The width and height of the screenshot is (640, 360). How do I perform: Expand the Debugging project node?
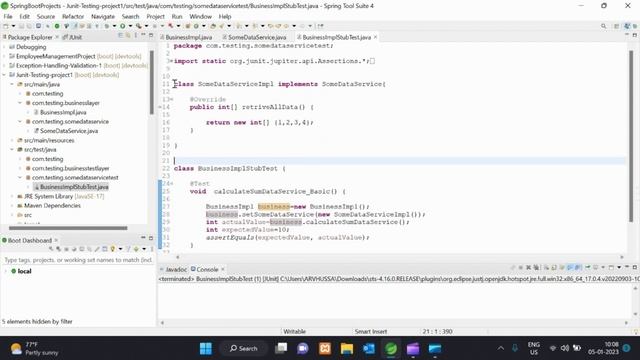(x=4, y=47)
